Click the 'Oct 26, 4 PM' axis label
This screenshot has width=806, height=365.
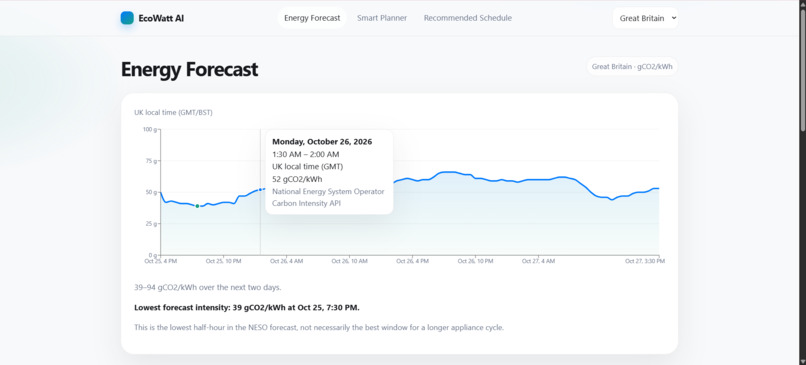click(x=412, y=261)
